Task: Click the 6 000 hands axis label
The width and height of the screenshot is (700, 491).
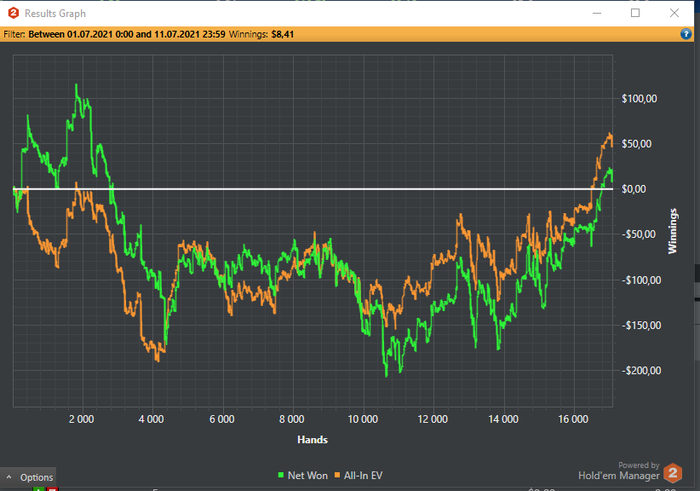Action: tap(222, 419)
